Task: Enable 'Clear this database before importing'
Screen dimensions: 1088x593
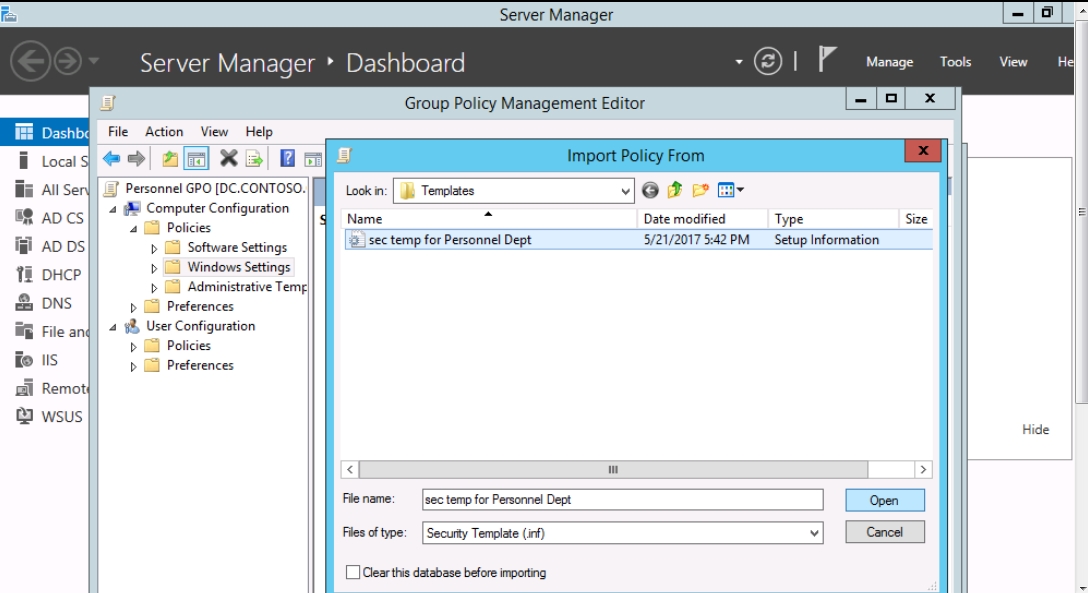Action: tap(353, 573)
